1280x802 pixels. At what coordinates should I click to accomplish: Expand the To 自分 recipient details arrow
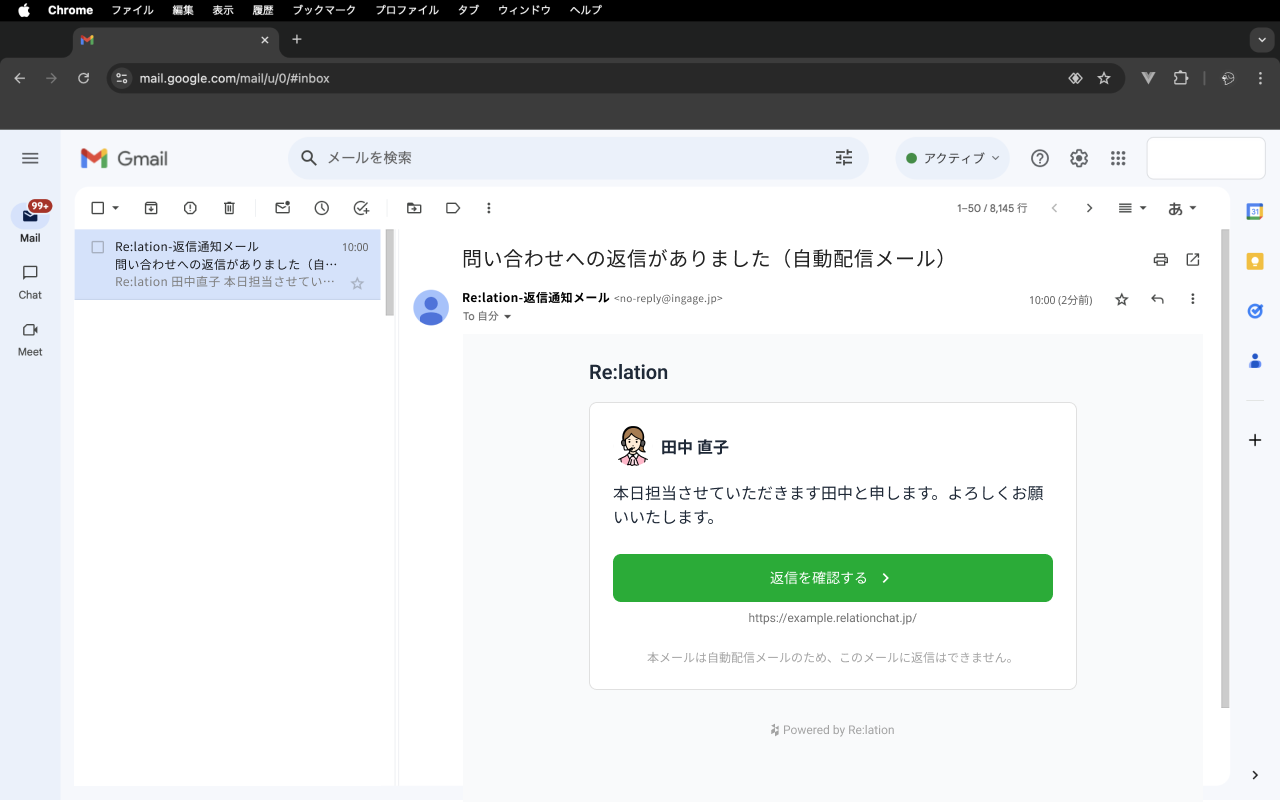pyautogui.click(x=507, y=317)
